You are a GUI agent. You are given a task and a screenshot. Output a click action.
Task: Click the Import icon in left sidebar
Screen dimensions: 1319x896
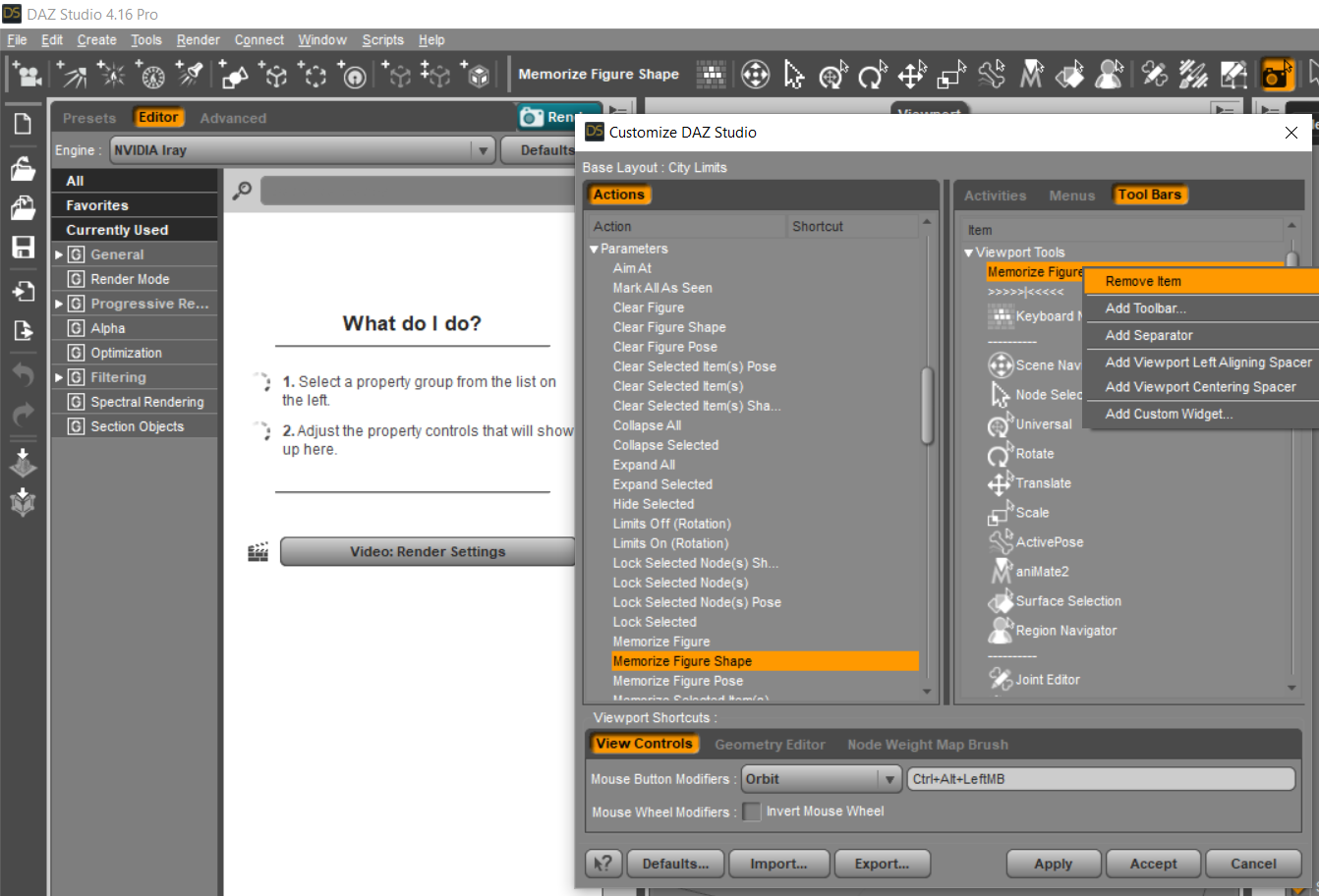tap(23, 291)
